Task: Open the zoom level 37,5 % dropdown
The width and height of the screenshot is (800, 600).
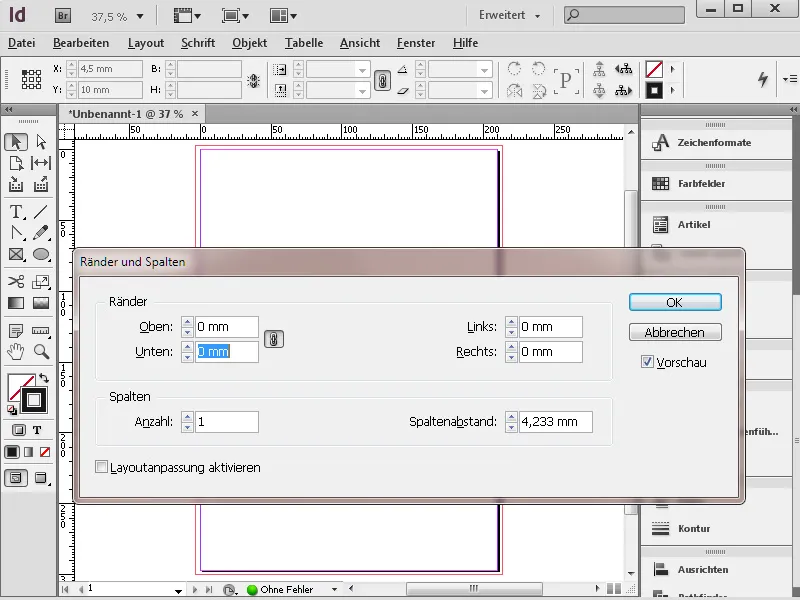Action: 140,17
